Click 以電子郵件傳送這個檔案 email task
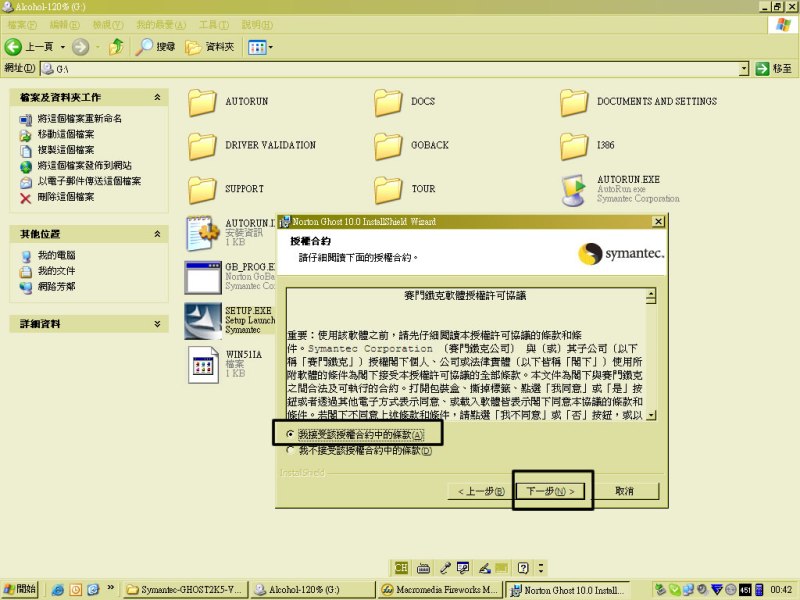The width and height of the screenshot is (800, 600). 89,181
